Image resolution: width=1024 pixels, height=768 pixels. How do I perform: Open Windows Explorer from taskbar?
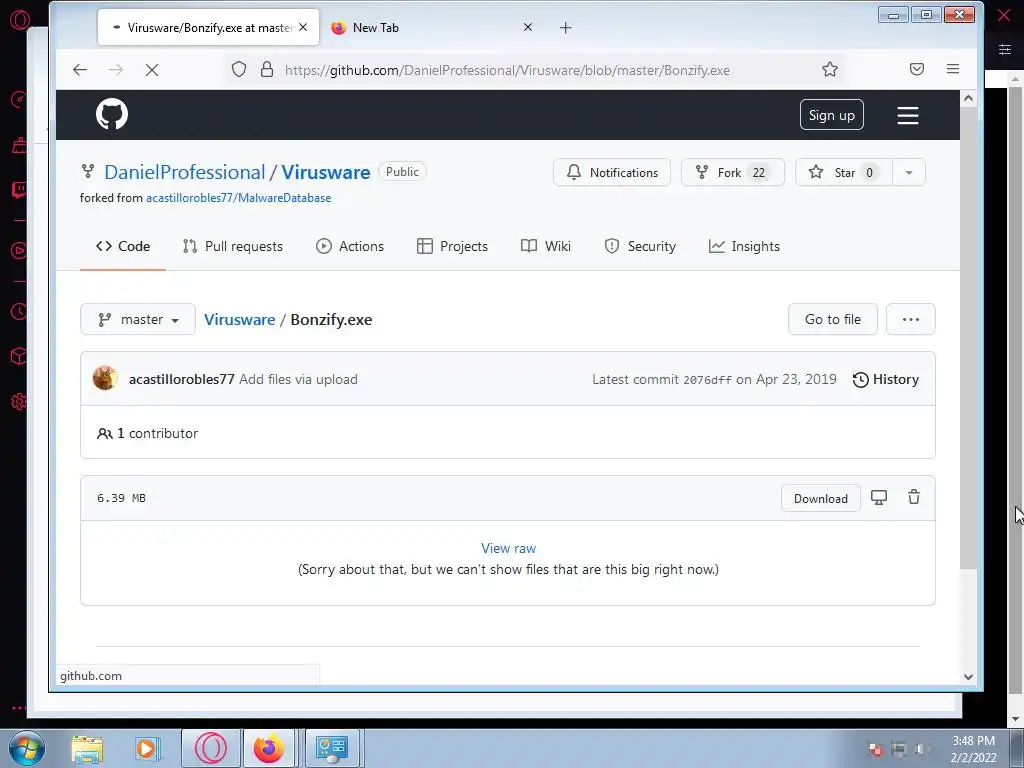point(87,748)
